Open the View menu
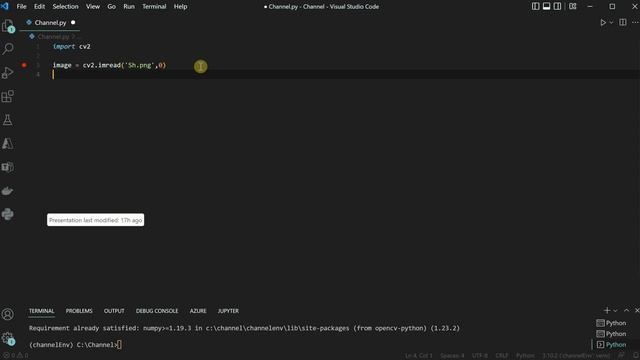The width and height of the screenshot is (640, 360). pyautogui.click(x=93, y=7)
